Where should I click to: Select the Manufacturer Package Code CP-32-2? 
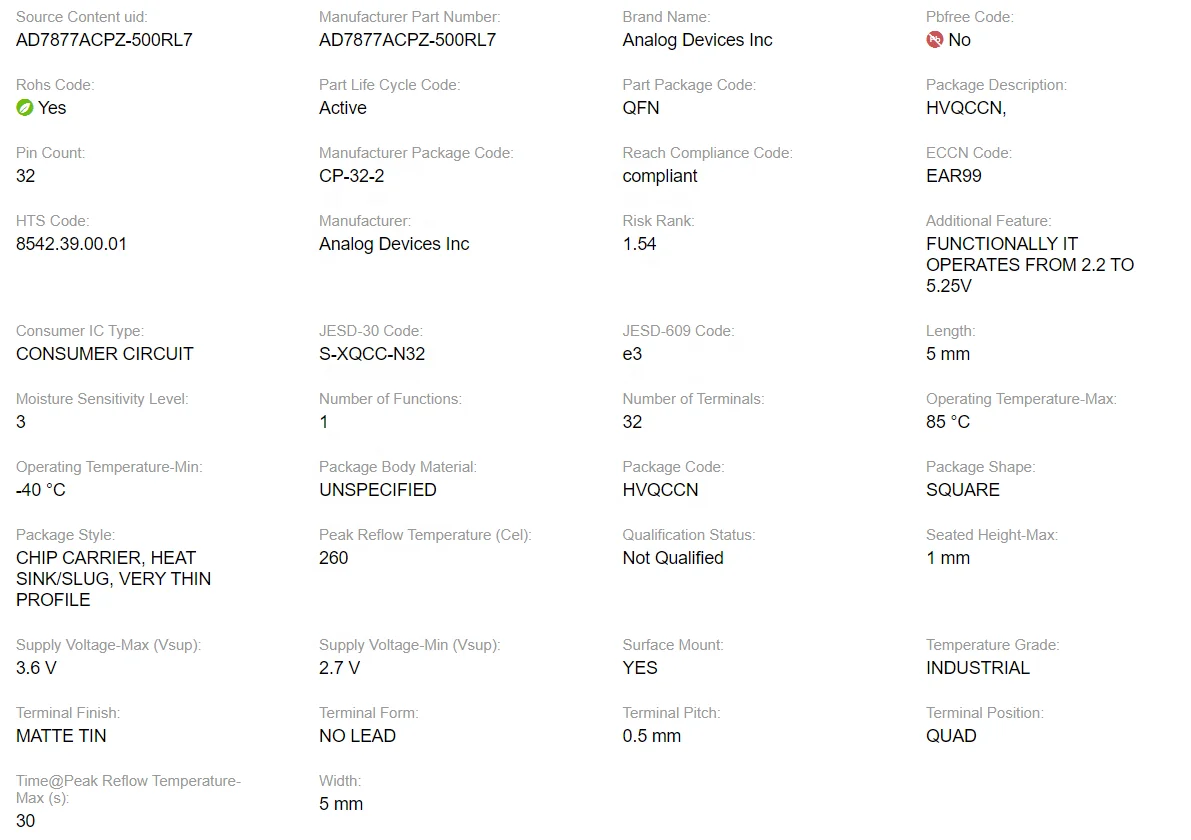click(351, 176)
